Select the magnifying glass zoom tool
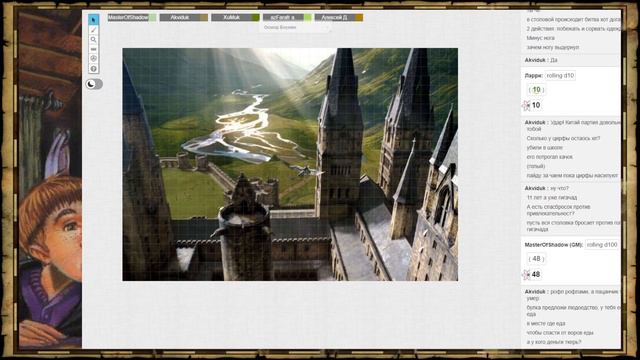The width and height of the screenshot is (640, 360). click(93, 40)
